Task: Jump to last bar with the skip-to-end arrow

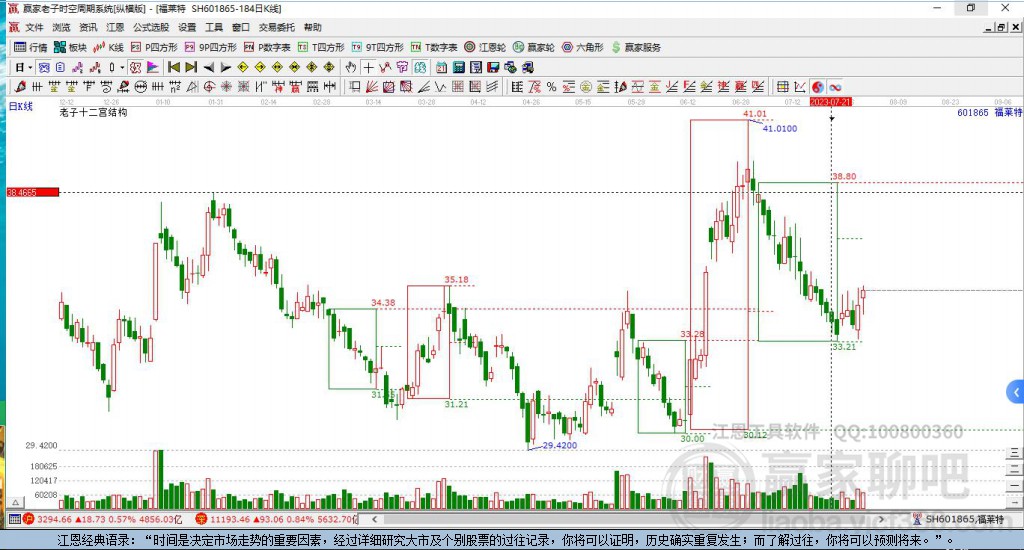Action: [191, 67]
